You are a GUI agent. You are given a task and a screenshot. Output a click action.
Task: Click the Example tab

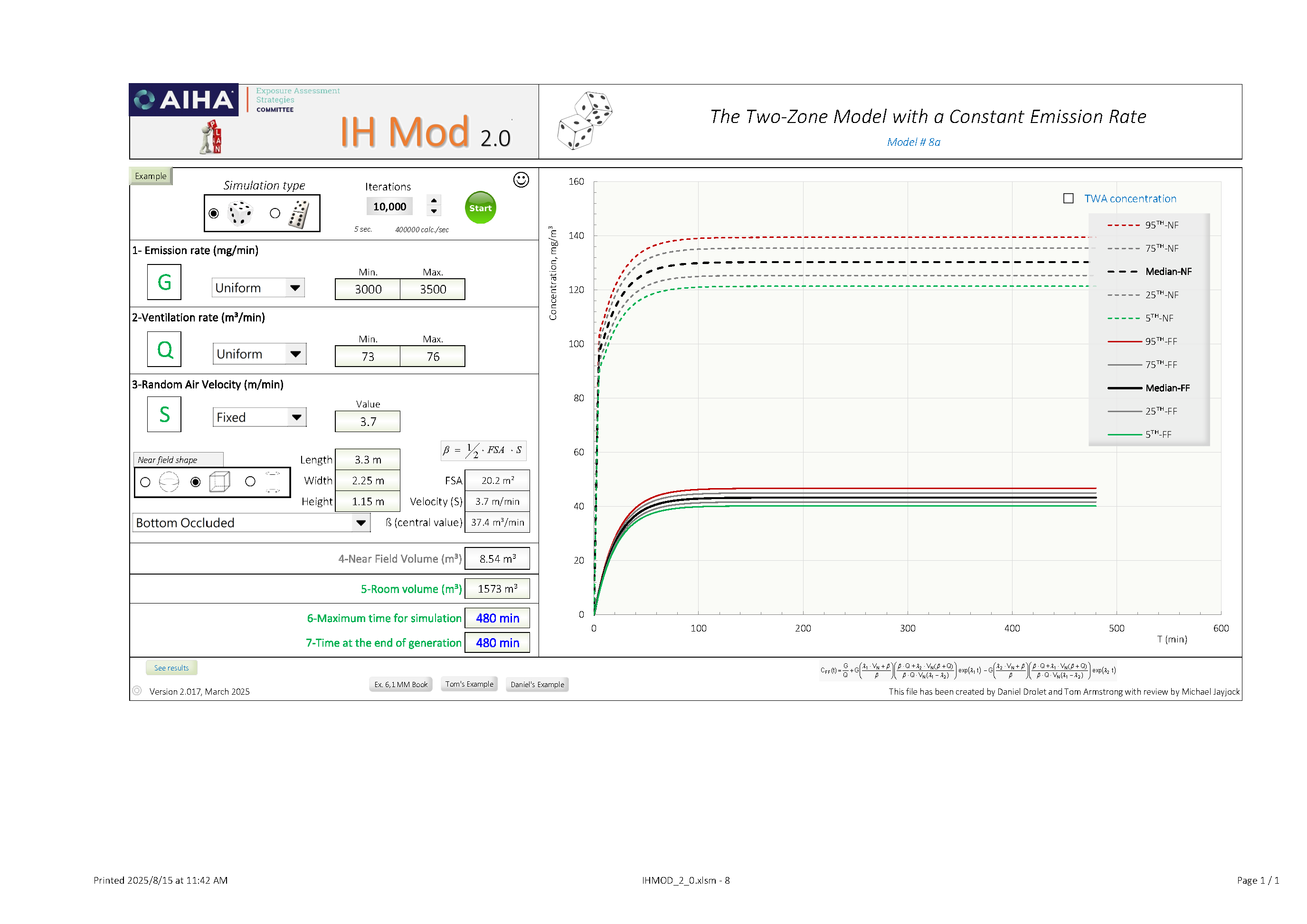pyautogui.click(x=151, y=176)
